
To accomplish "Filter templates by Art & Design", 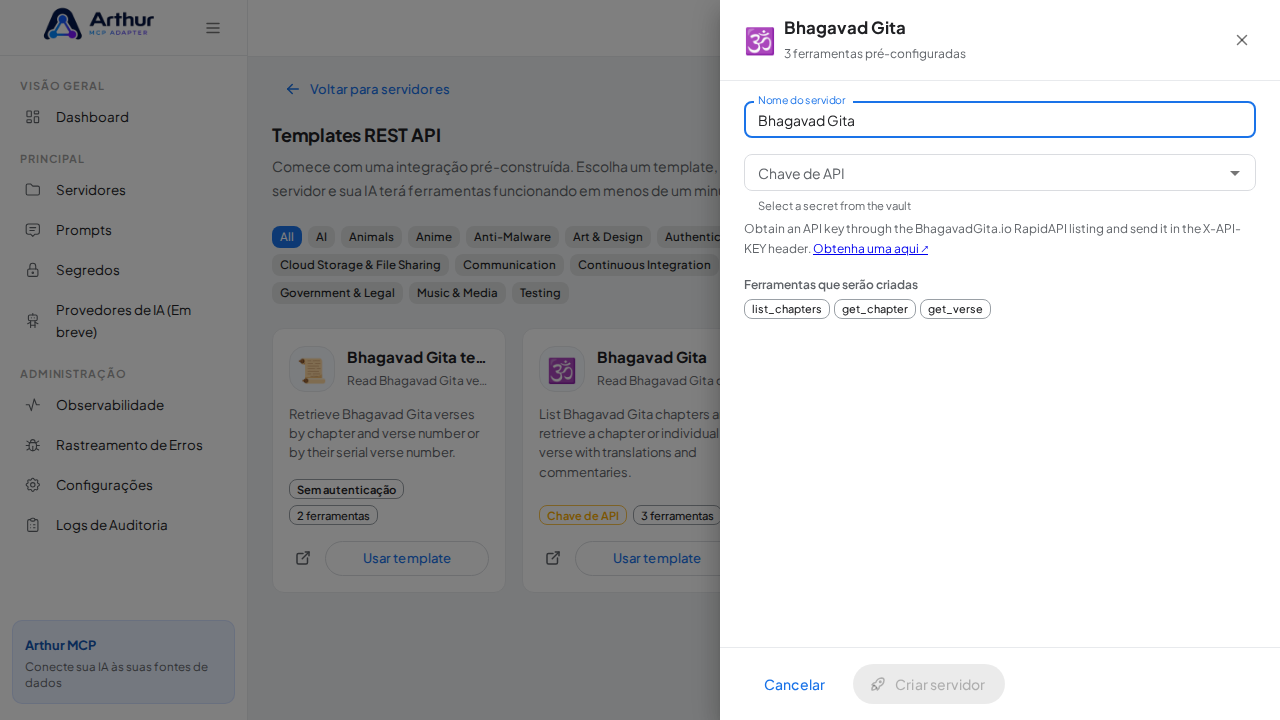I will tap(608, 237).
